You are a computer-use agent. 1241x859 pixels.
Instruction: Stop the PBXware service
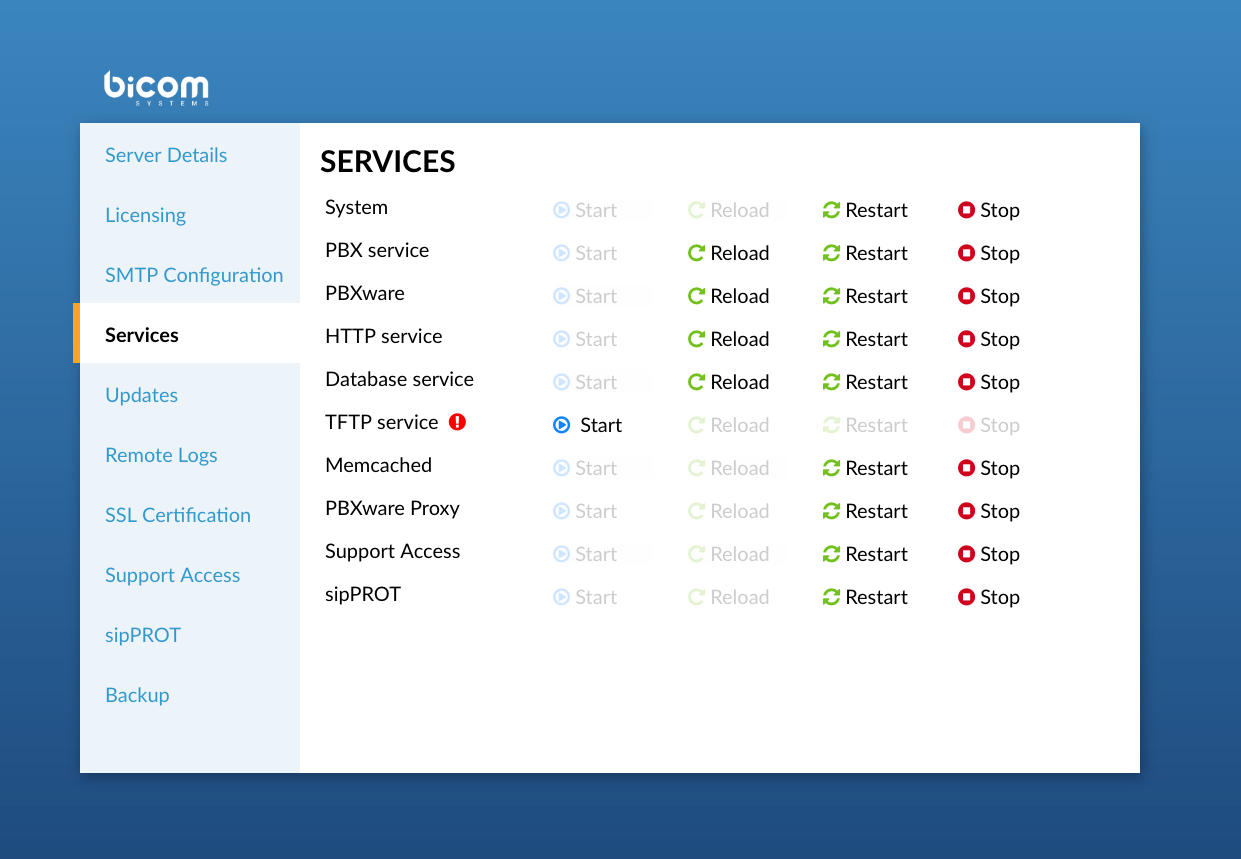pyautogui.click(x=988, y=296)
